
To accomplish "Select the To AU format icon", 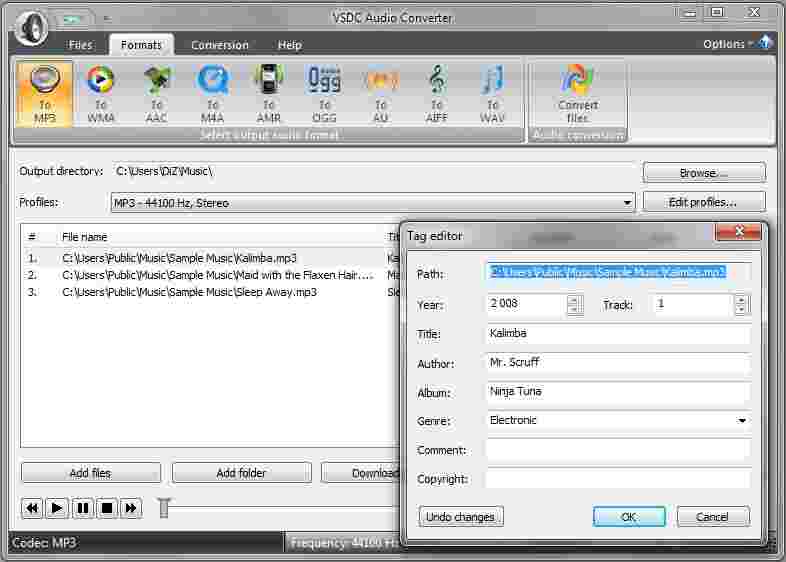I will pos(381,94).
